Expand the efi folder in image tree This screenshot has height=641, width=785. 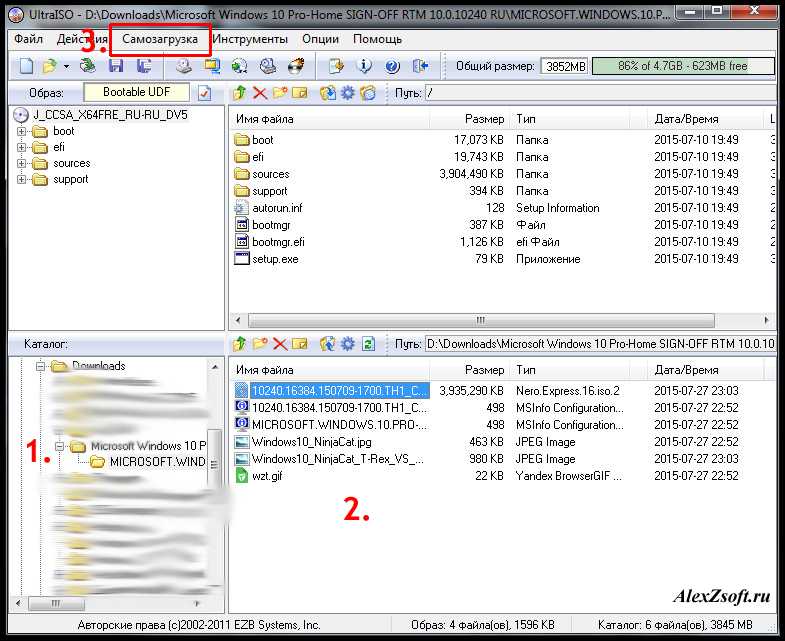point(21,147)
